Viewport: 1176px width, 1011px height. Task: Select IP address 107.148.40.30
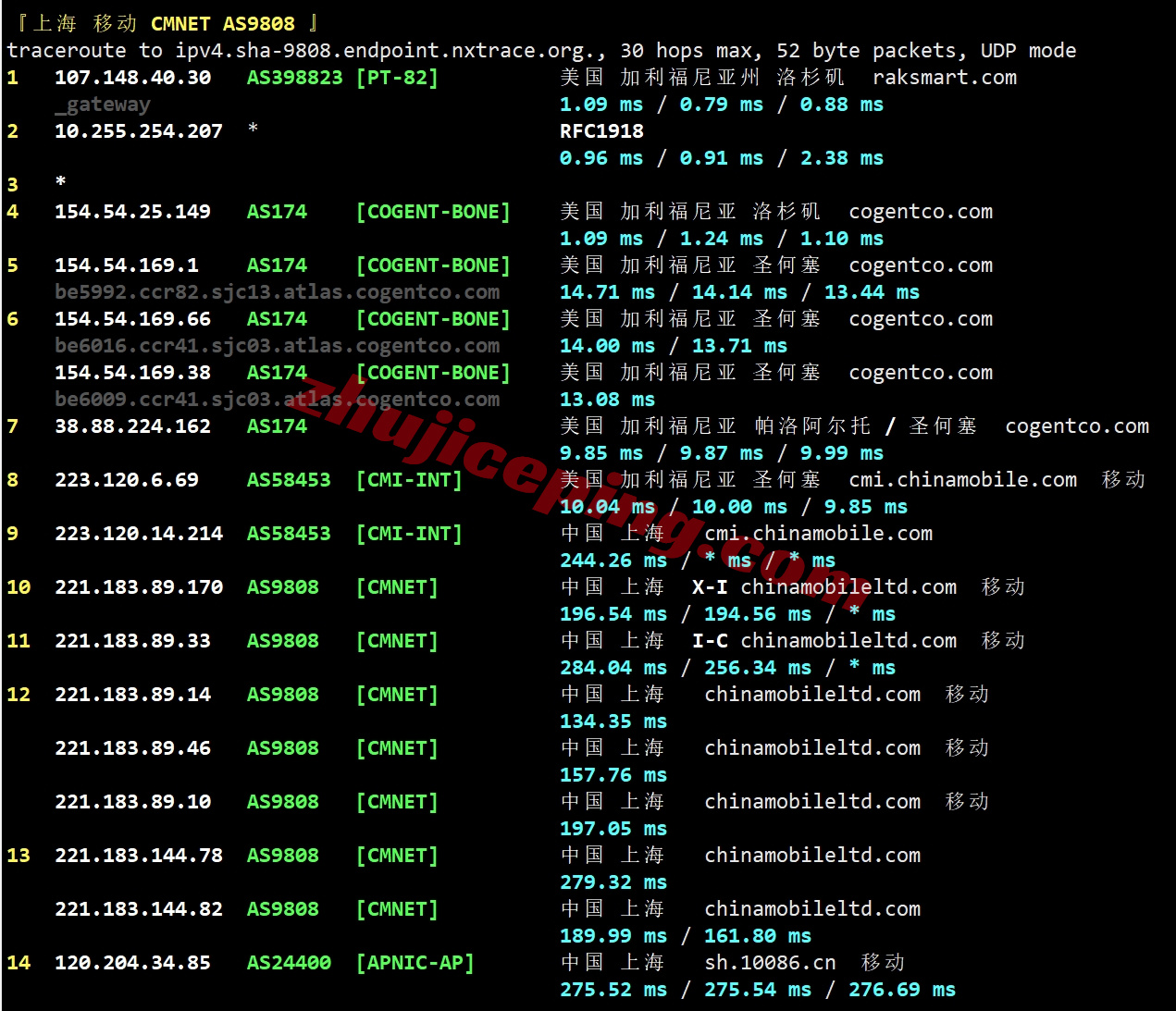(x=132, y=78)
